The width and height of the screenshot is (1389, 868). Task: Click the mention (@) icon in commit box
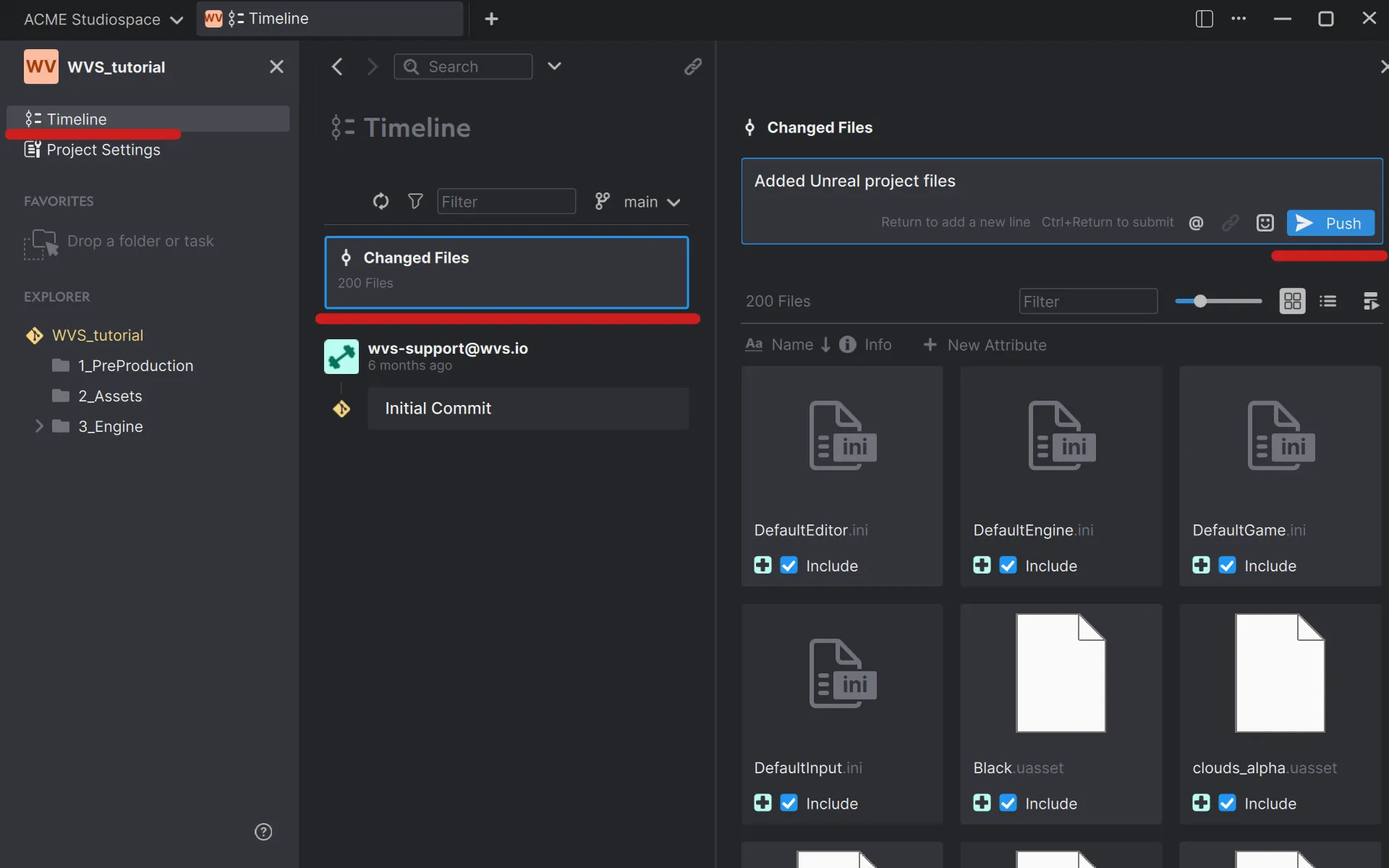[1196, 222]
